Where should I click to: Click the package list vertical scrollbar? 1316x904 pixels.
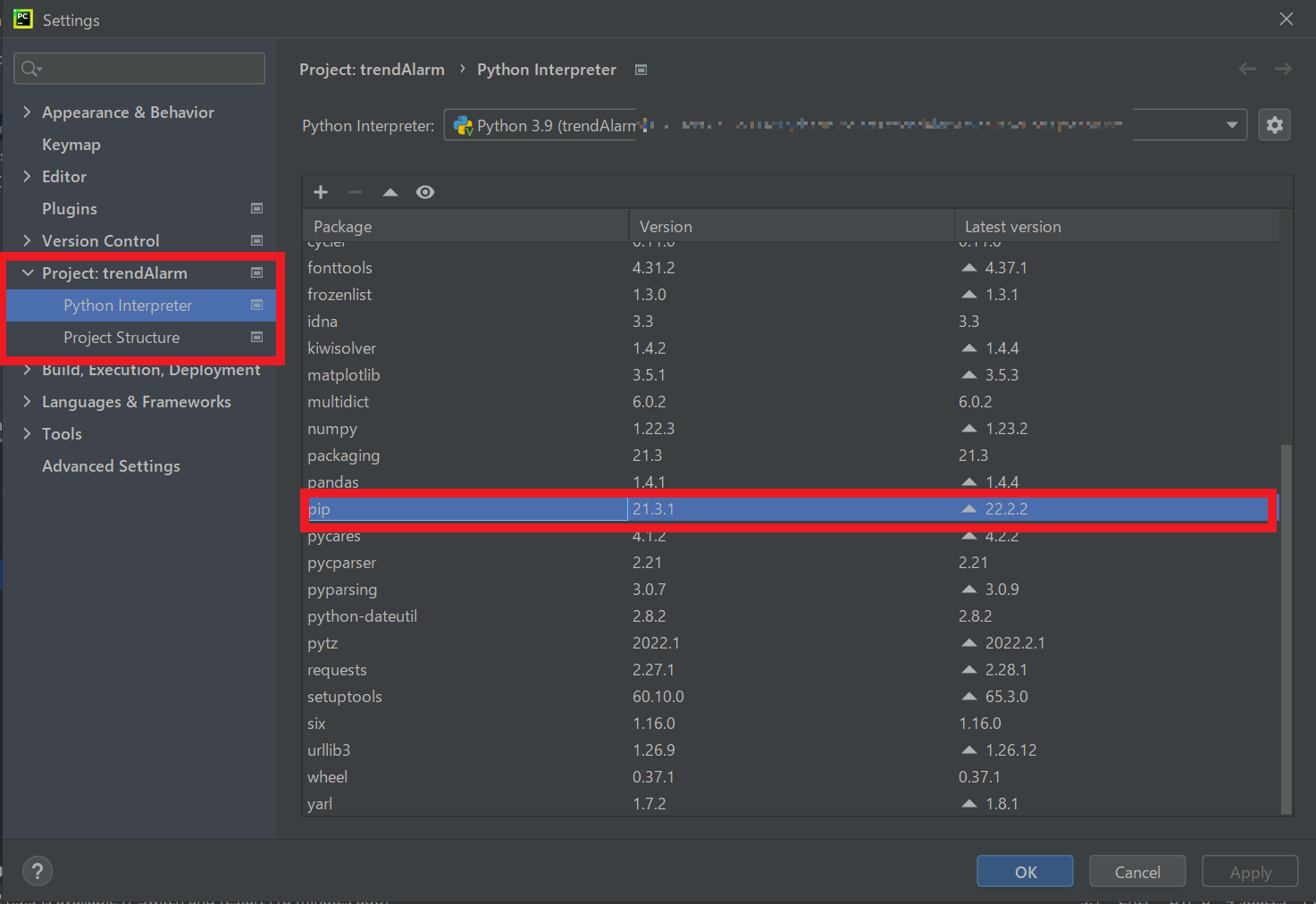(1287, 628)
